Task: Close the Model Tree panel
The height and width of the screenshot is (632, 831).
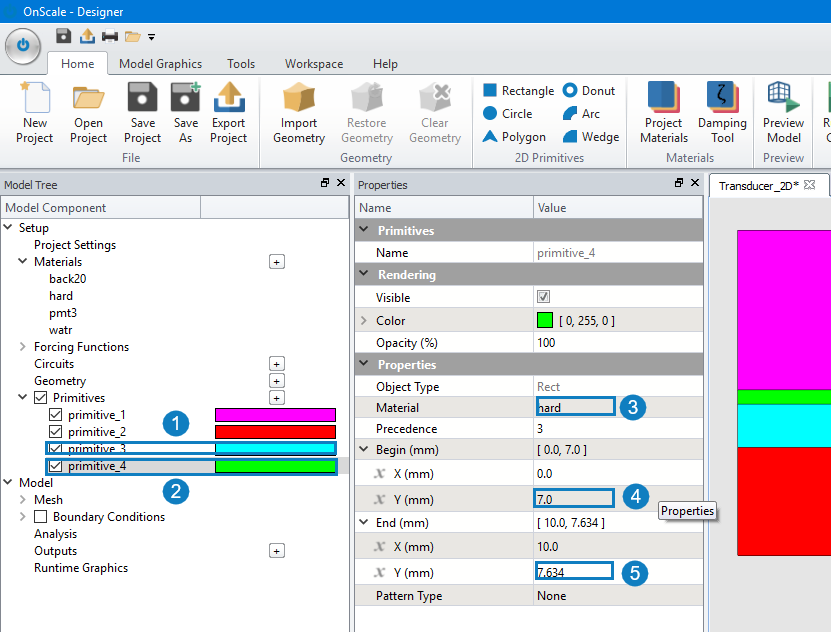Action: tap(341, 183)
